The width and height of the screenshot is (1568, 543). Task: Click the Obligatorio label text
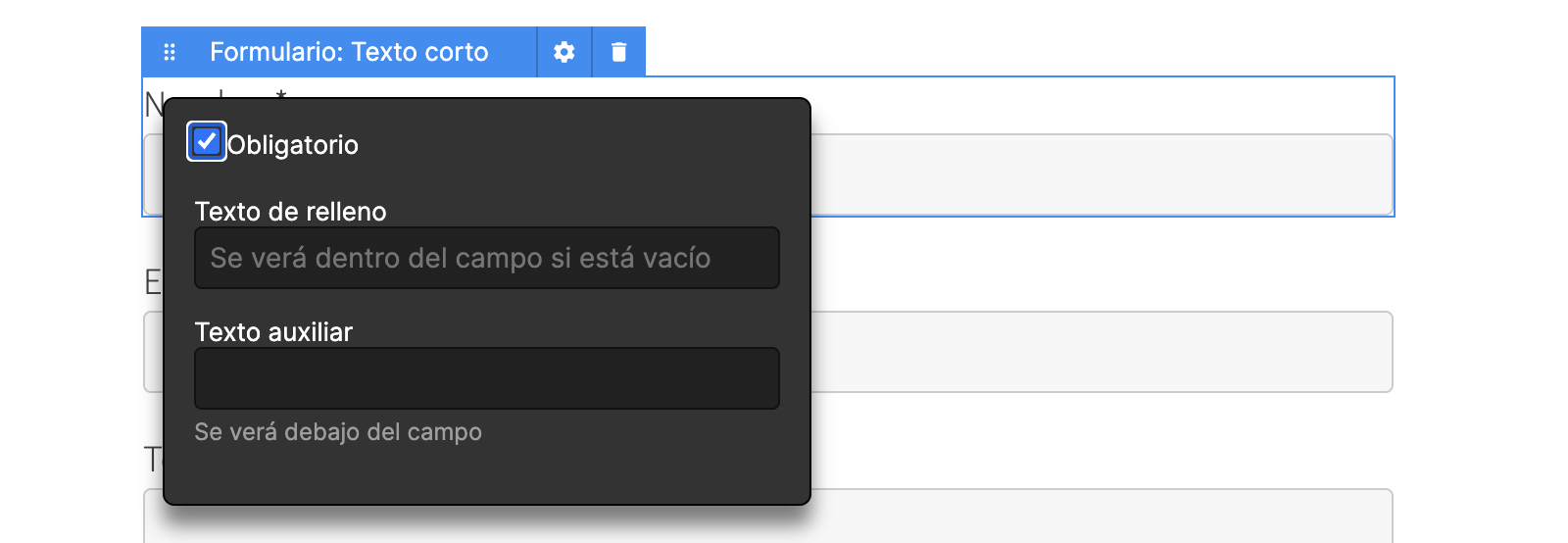coord(293,145)
